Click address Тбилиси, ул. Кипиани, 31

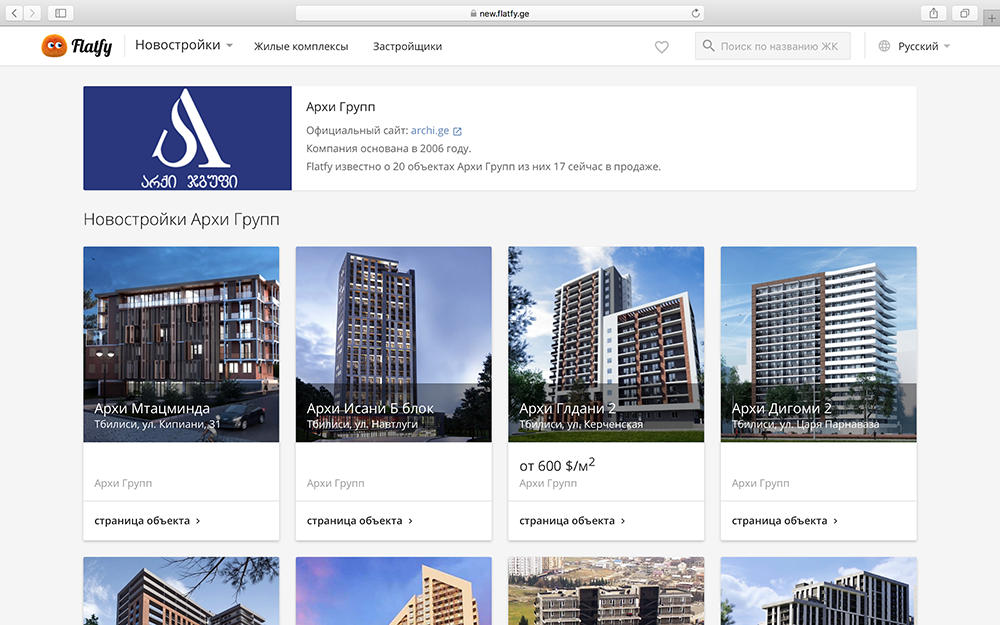pos(158,423)
